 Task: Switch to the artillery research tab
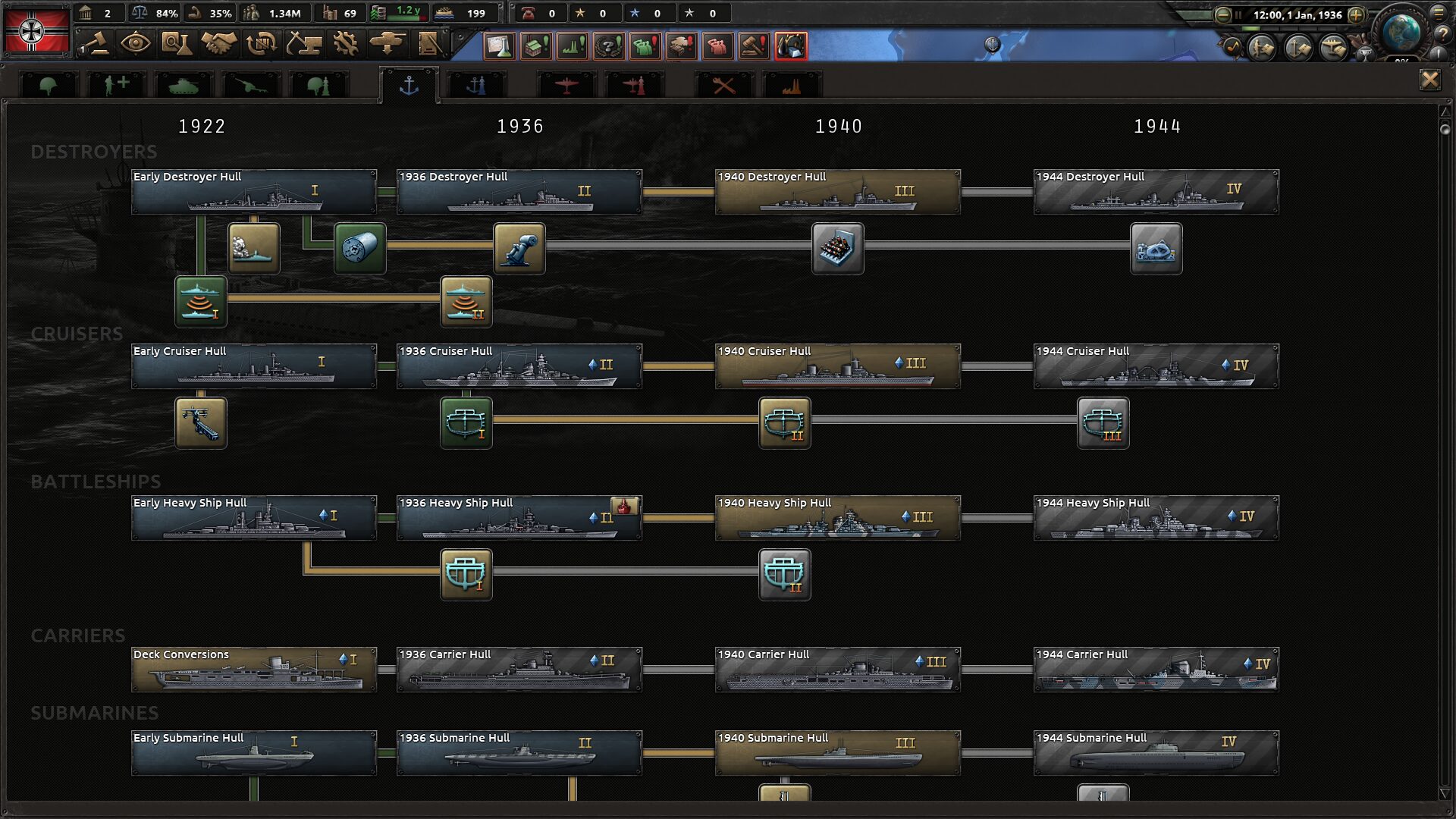pyautogui.click(x=251, y=85)
